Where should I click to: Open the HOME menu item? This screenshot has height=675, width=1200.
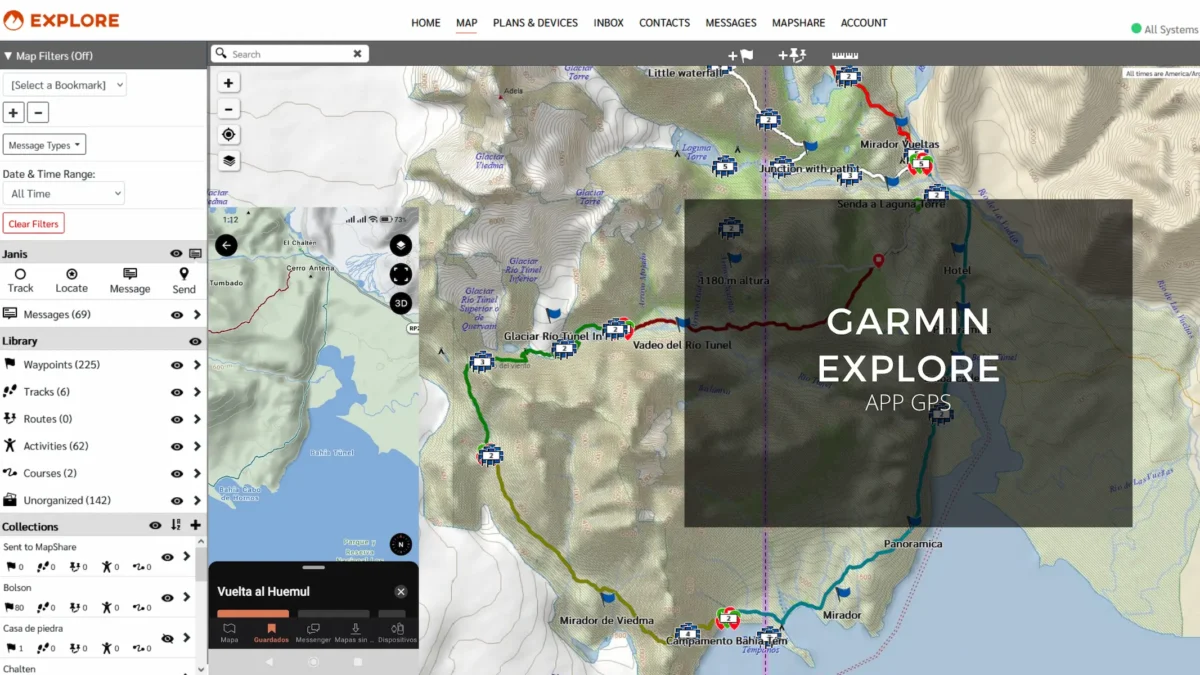pyautogui.click(x=426, y=22)
